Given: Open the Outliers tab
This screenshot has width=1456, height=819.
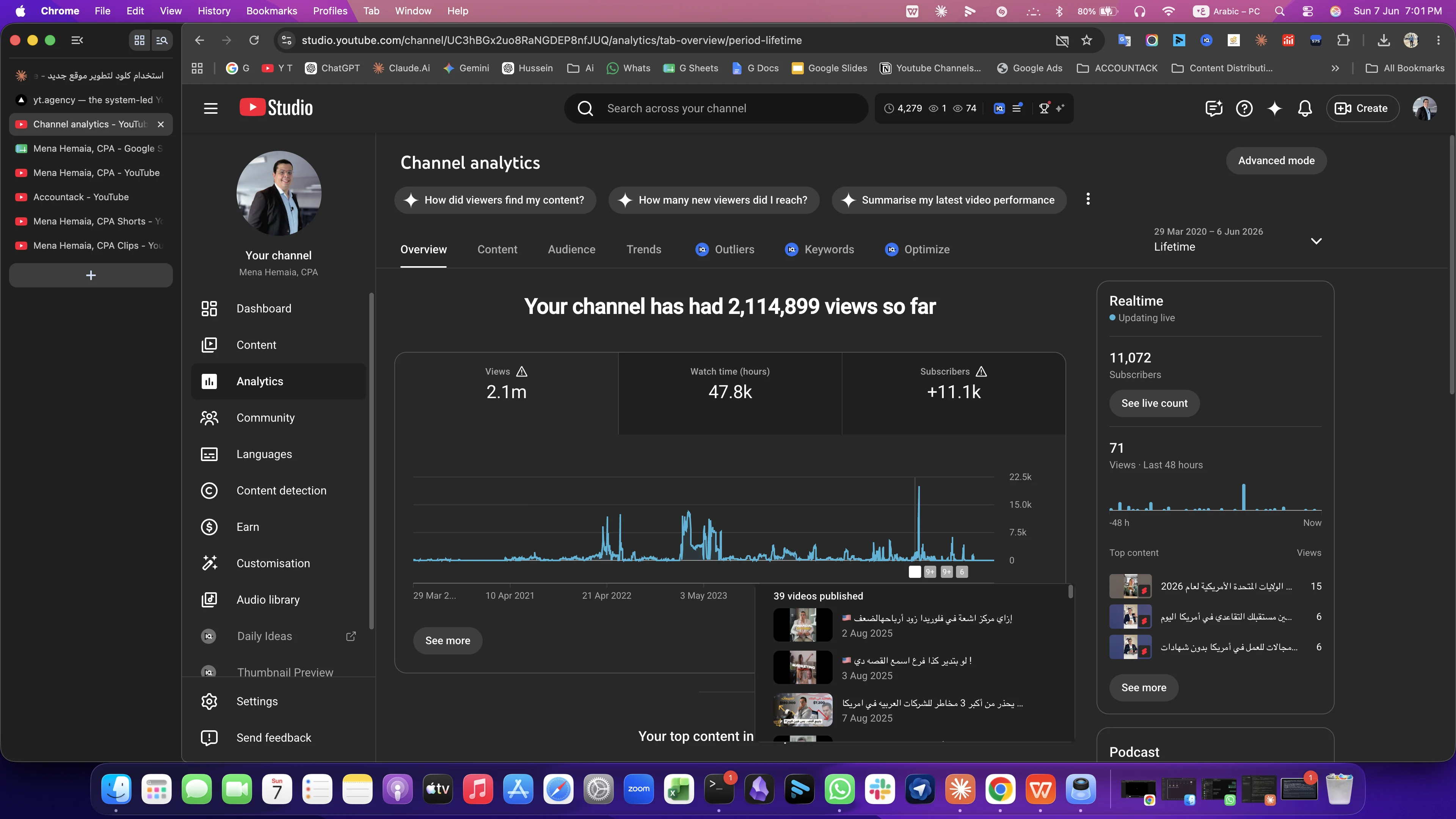Looking at the screenshot, I should click(x=725, y=249).
